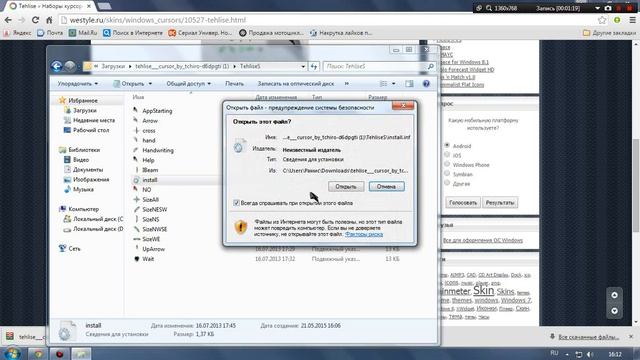The width and height of the screenshot is (640, 360).
Task: Open Яндекс bookmark in bookmarks bar
Action: 17,33
